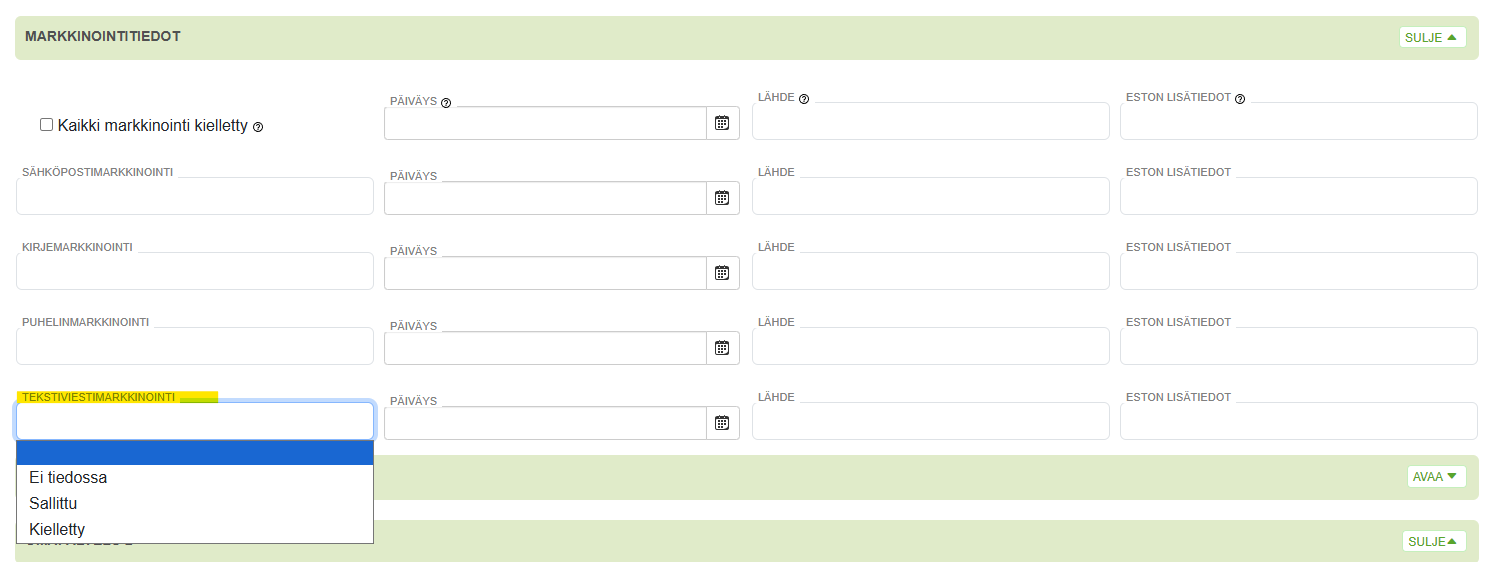
Task: Open the Kirjemarkkinointi dropdown
Action: pyautogui.click(x=195, y=271)
